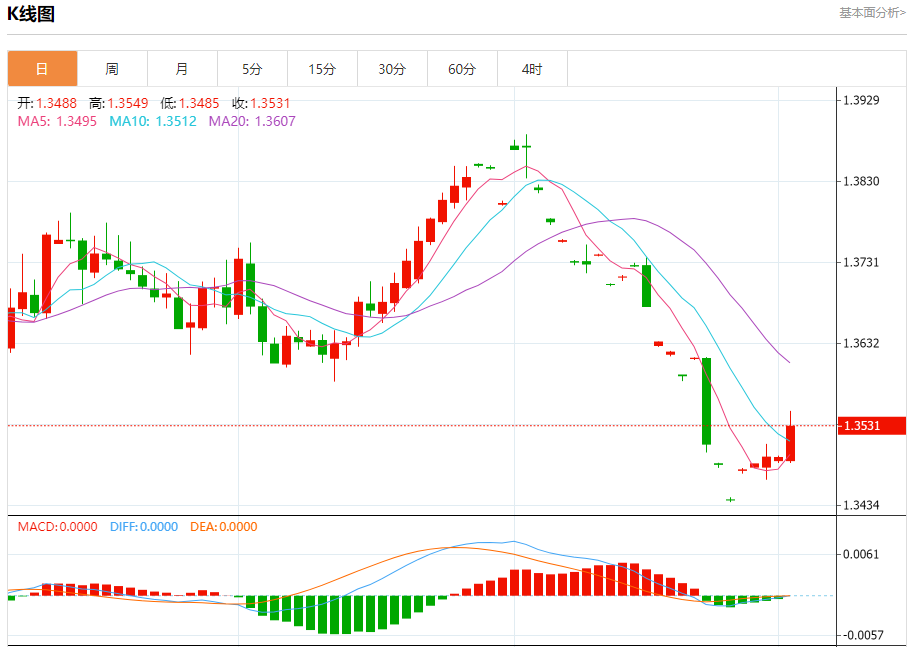The height and width of the screenshot is (647, 913).
Task: Click the MA5: 1.3495 legend
Action: pyautogui.click(x=57, y=121)
